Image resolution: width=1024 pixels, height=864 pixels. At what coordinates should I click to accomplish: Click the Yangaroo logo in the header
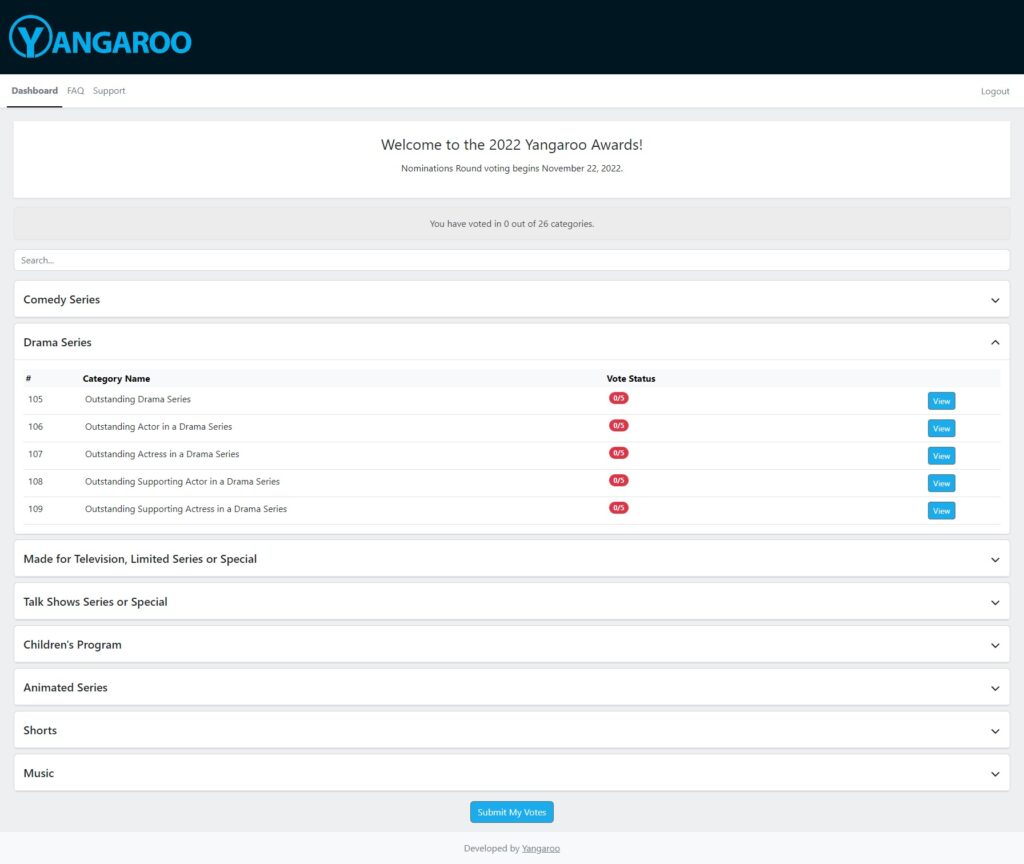[x=100, y=38]
